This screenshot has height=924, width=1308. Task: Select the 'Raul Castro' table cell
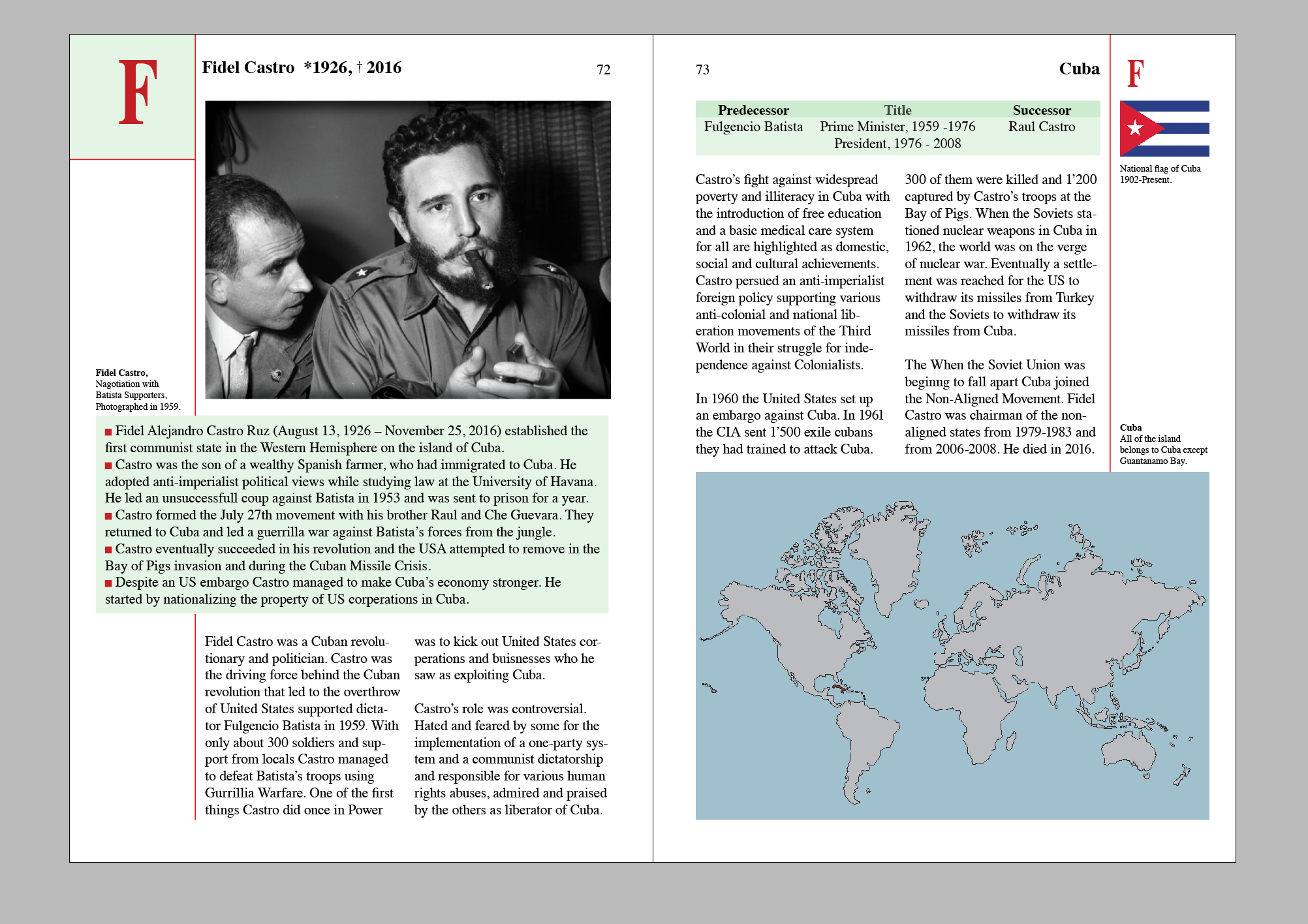[1041, 127]
